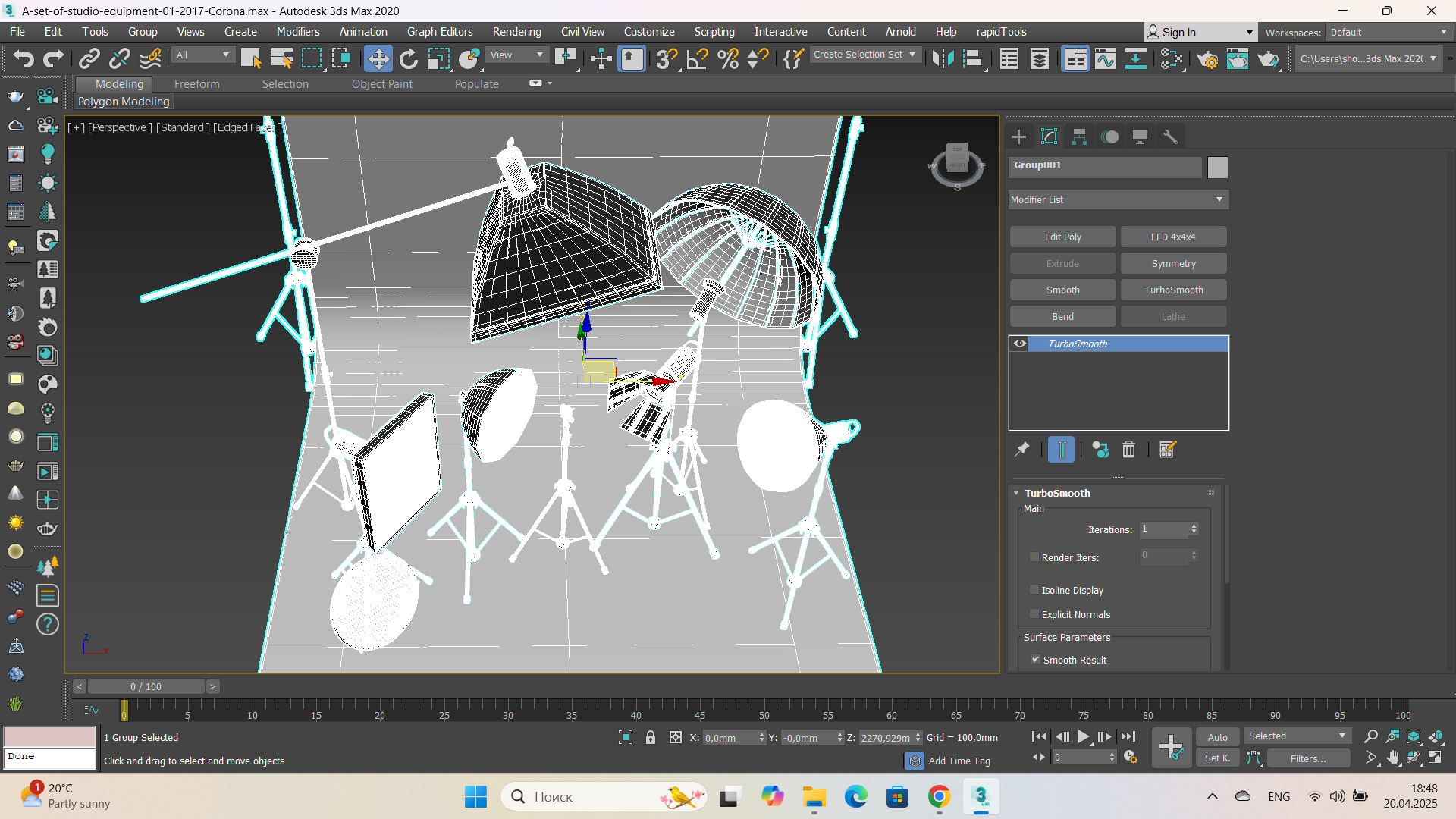Switch to the Display command panel tab
The image size is (1456, 819).
pos(1140,136)
